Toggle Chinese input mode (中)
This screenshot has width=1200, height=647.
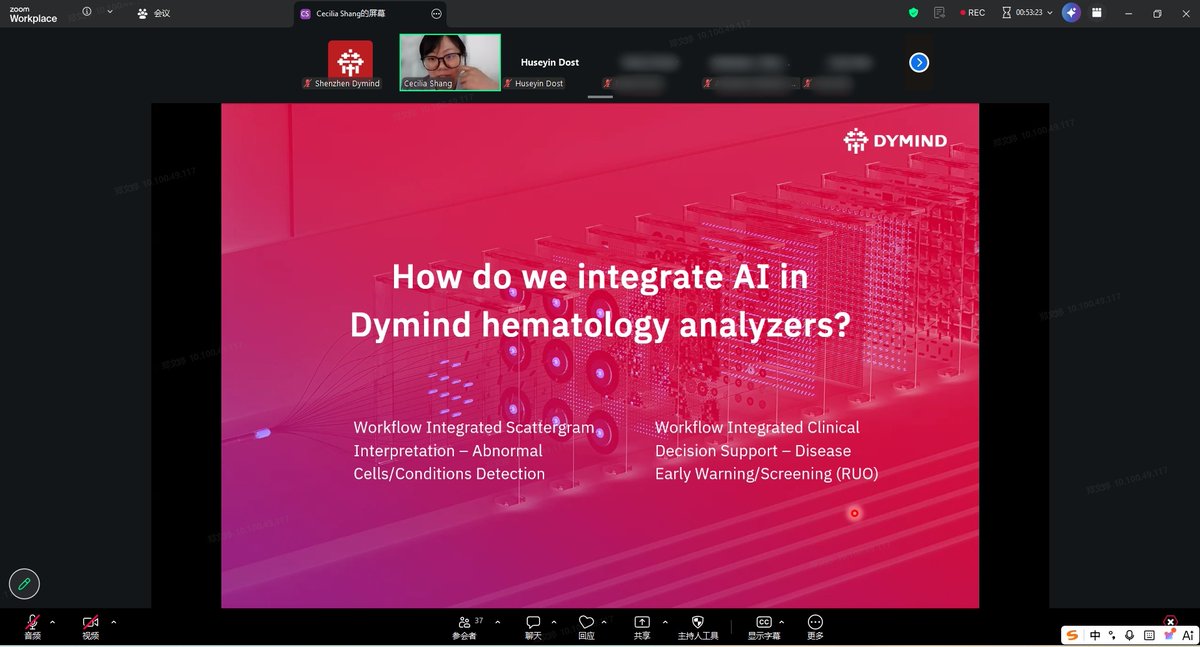click(x=1095, y=635)
